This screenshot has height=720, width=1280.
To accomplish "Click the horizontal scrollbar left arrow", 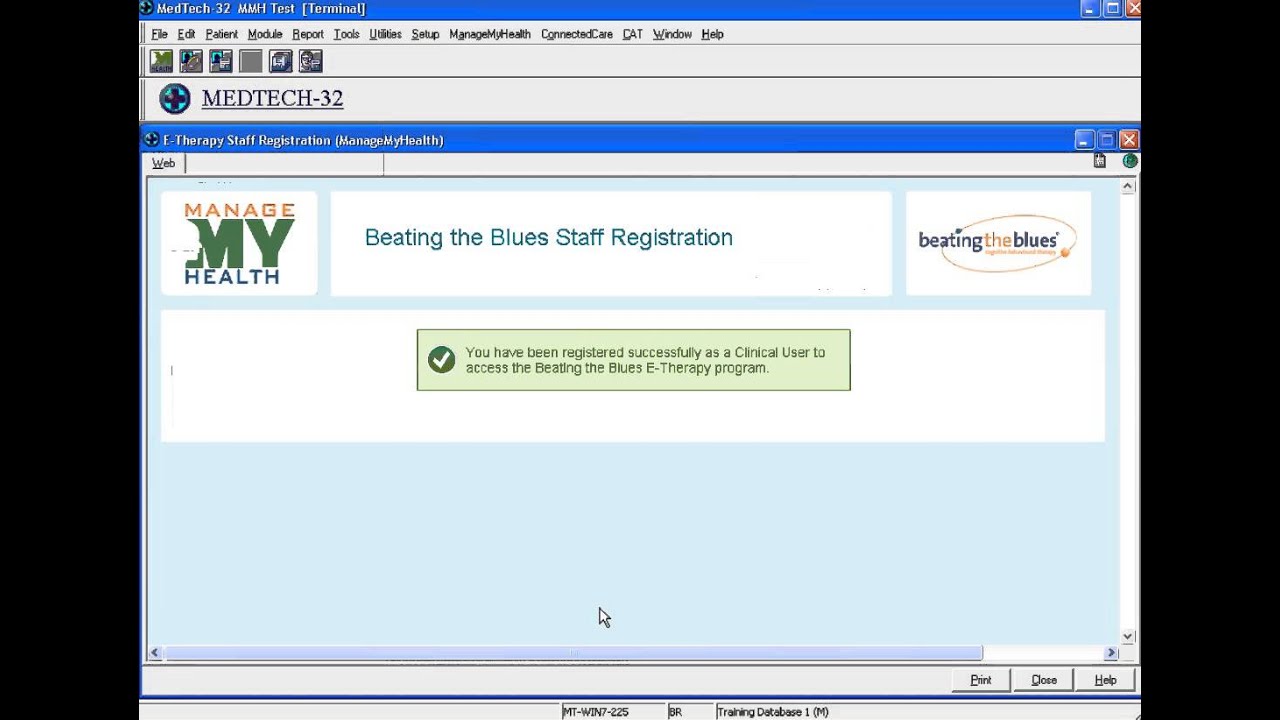I will (x=154, y=653).
